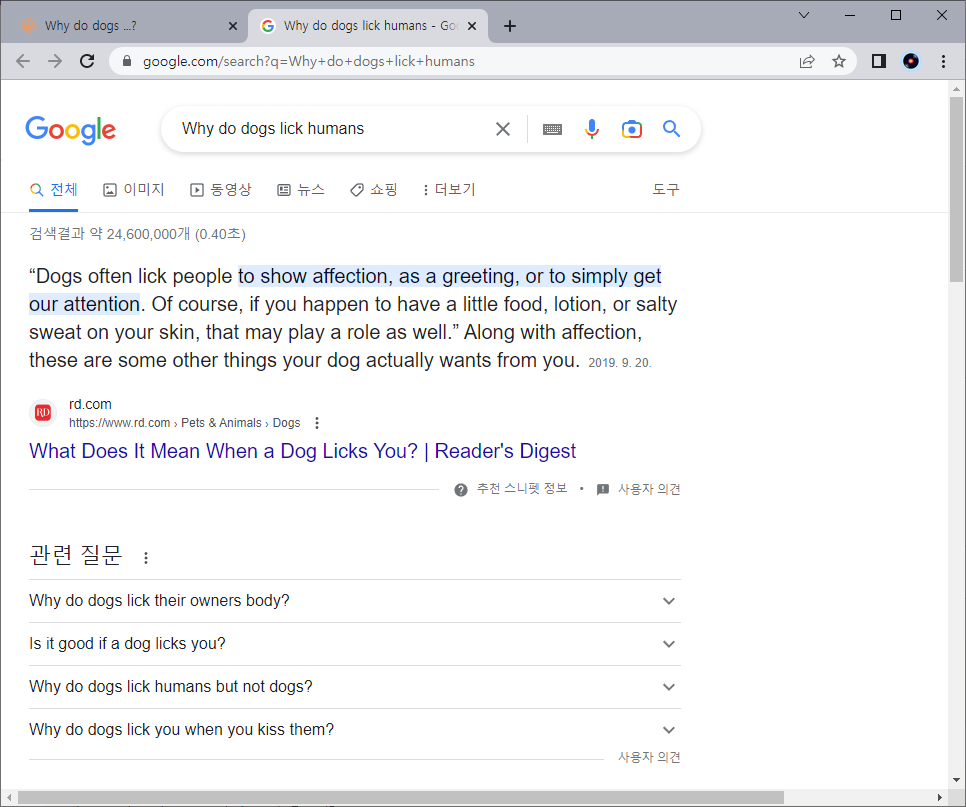
Task: Open the 더보기 menu
Action: pos(449,189)
